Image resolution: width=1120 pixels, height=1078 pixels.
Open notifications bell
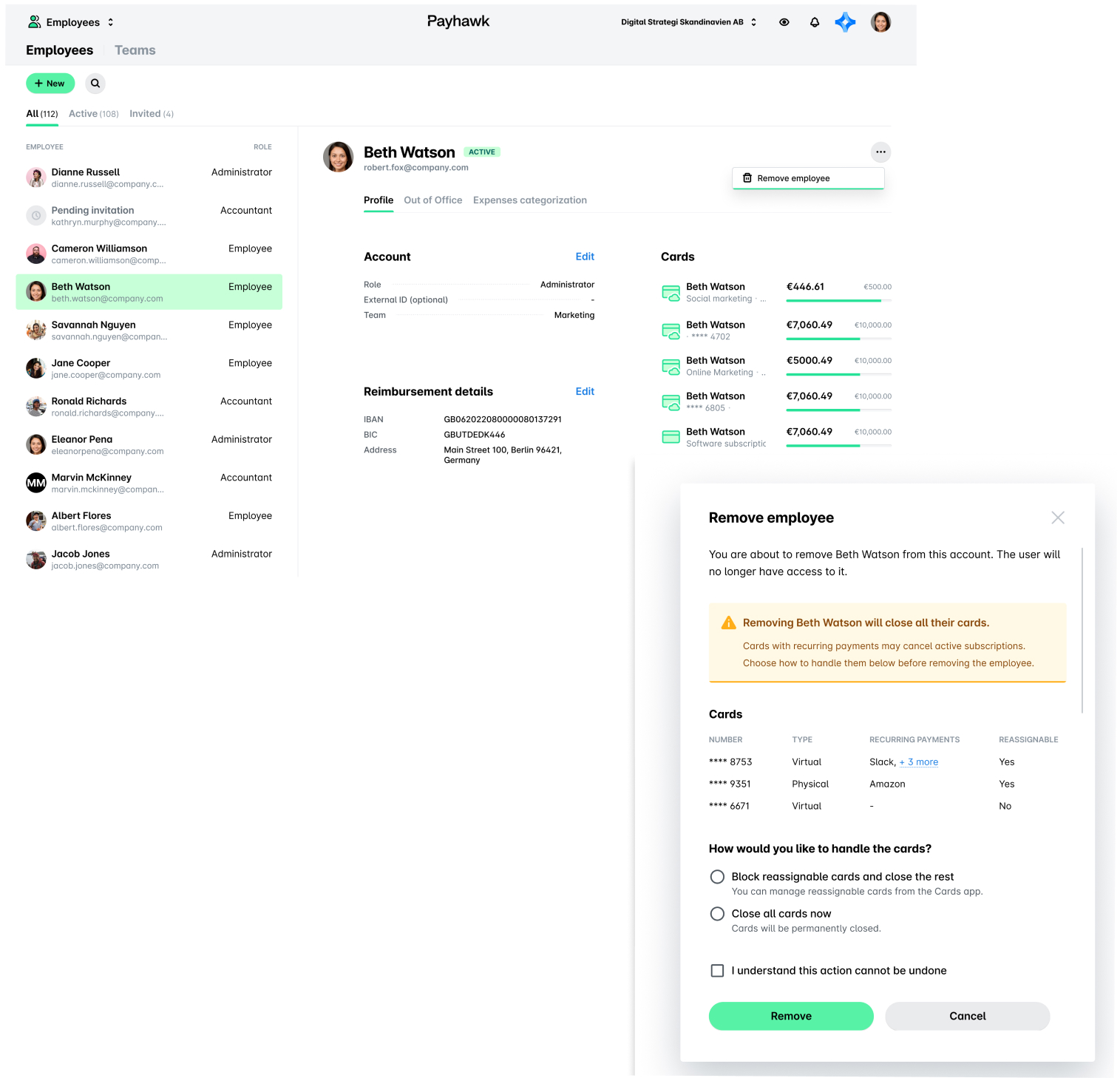pyautogui.click(x=815, y=22)
